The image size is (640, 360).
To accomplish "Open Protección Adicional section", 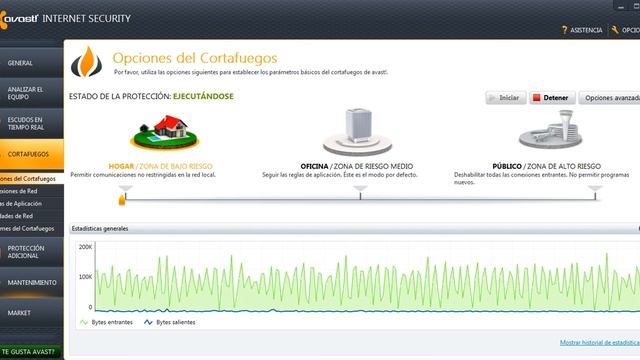I will pyautogui.click(x=31, y=252).
